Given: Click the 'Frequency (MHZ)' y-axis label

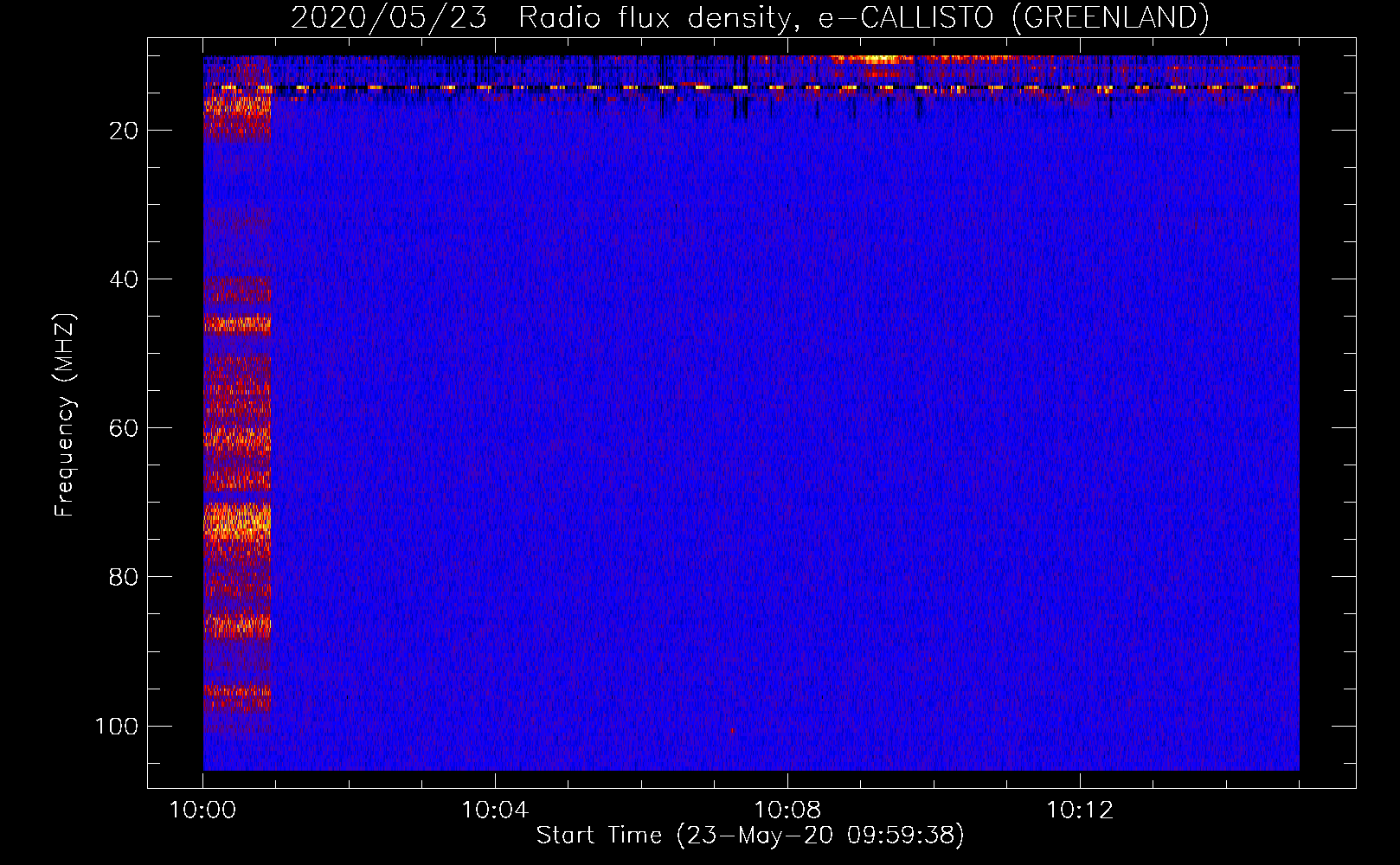Looking at the screenshot, I should [x=66, y=415].
